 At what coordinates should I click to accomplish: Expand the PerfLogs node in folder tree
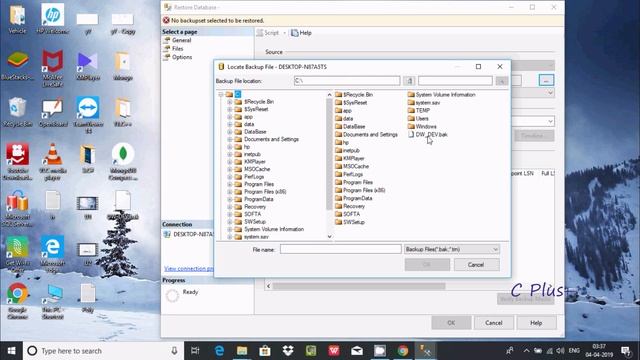pos(230,177)
